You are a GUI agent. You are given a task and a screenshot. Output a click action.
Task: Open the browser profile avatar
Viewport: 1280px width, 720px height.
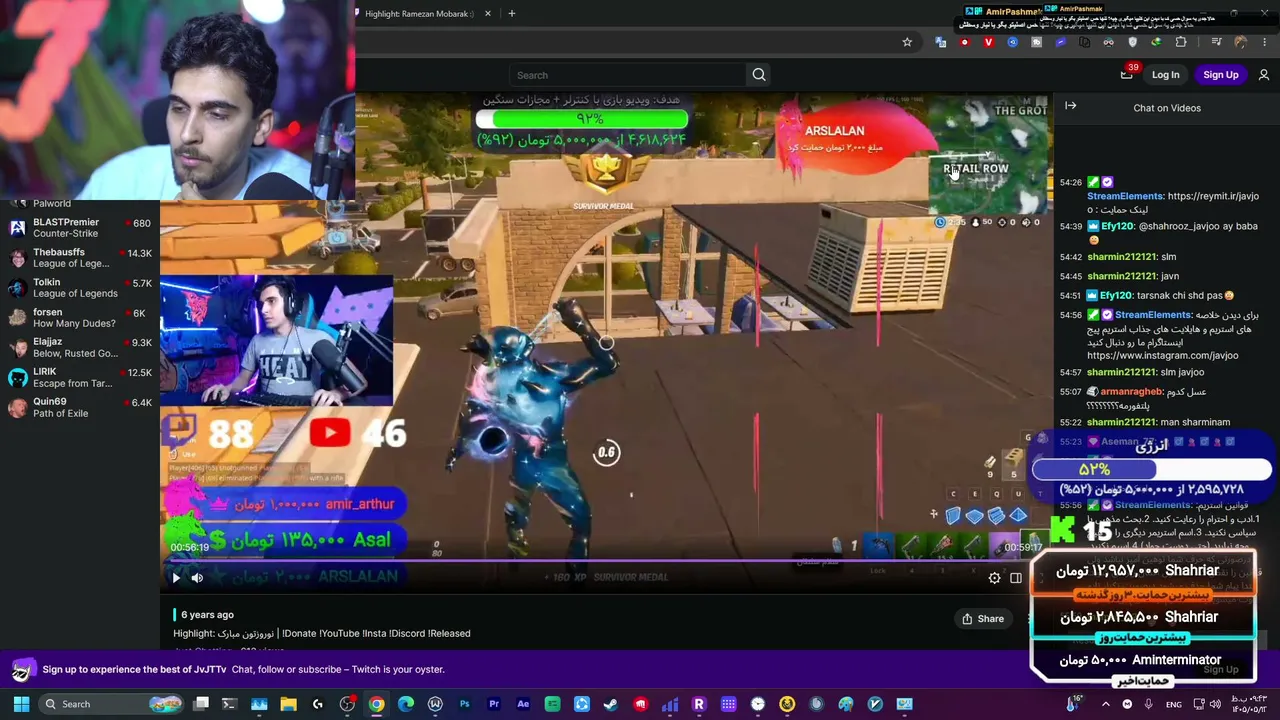tap(1241, 42)
